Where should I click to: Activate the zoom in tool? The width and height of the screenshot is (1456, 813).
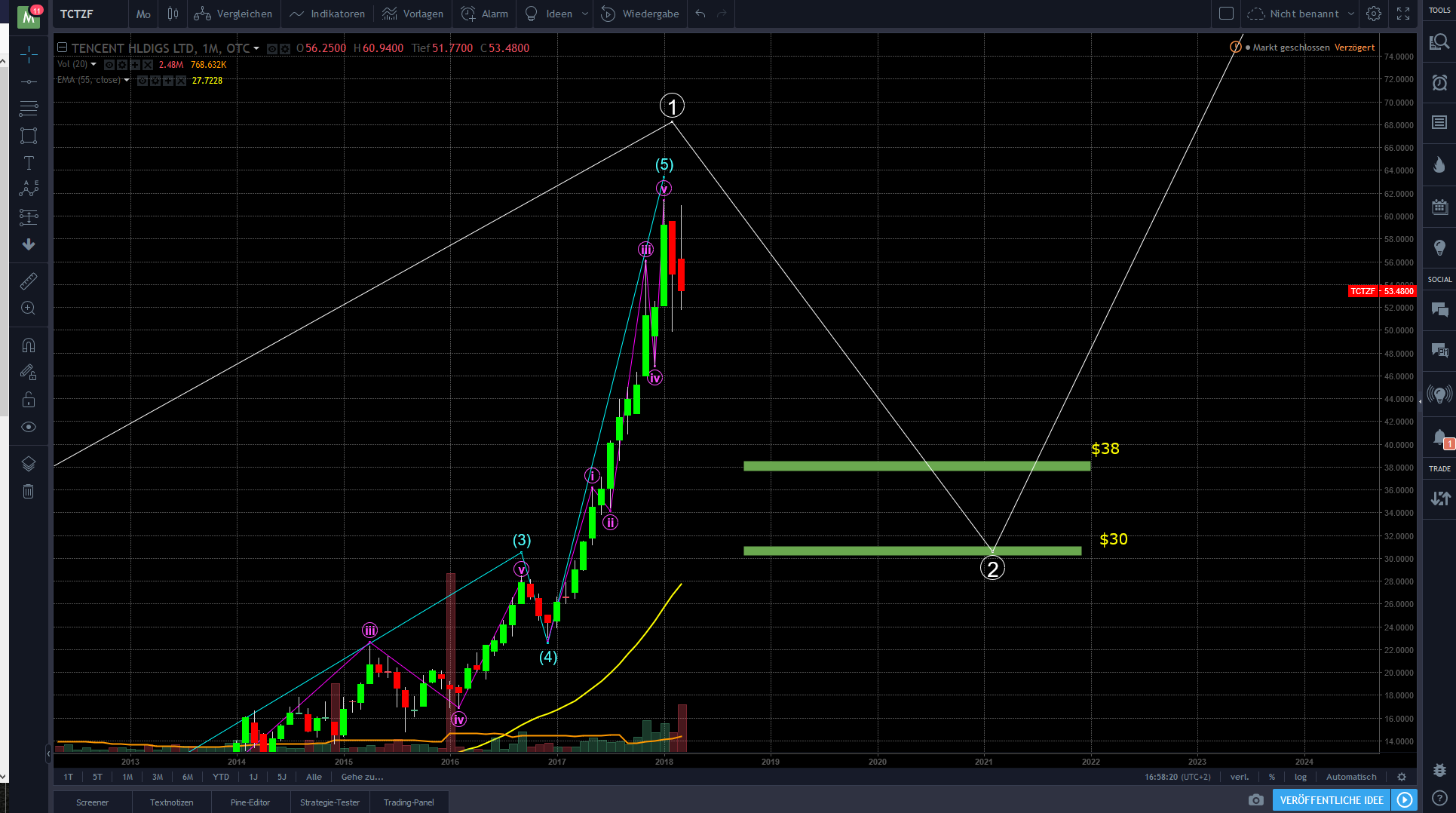[x=29, y=308]
